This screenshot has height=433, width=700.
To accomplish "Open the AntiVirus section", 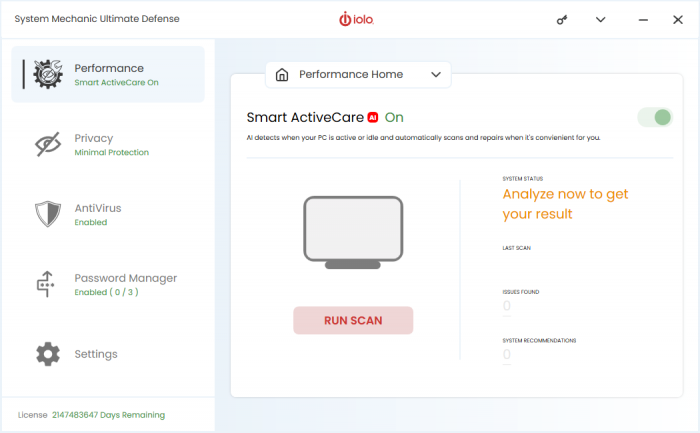I will pos(108,214).
